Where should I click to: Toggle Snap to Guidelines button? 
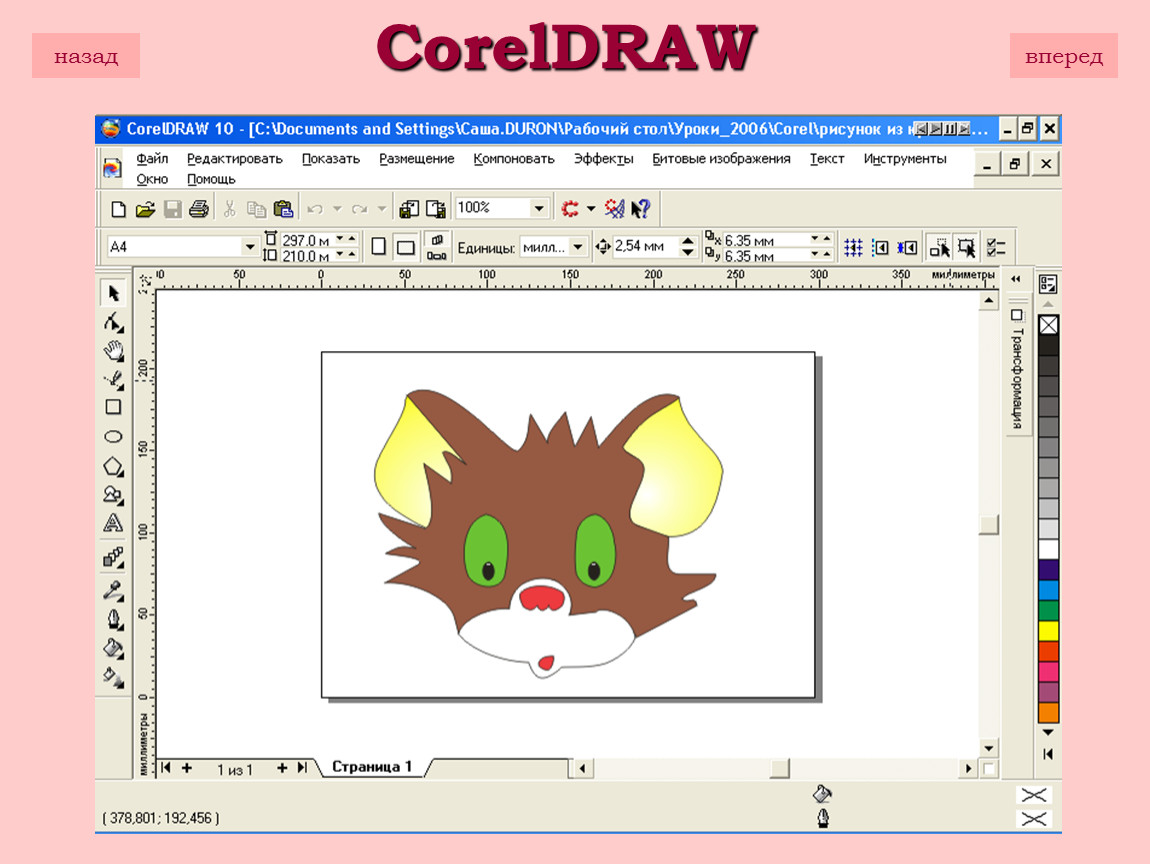[880, 248]
